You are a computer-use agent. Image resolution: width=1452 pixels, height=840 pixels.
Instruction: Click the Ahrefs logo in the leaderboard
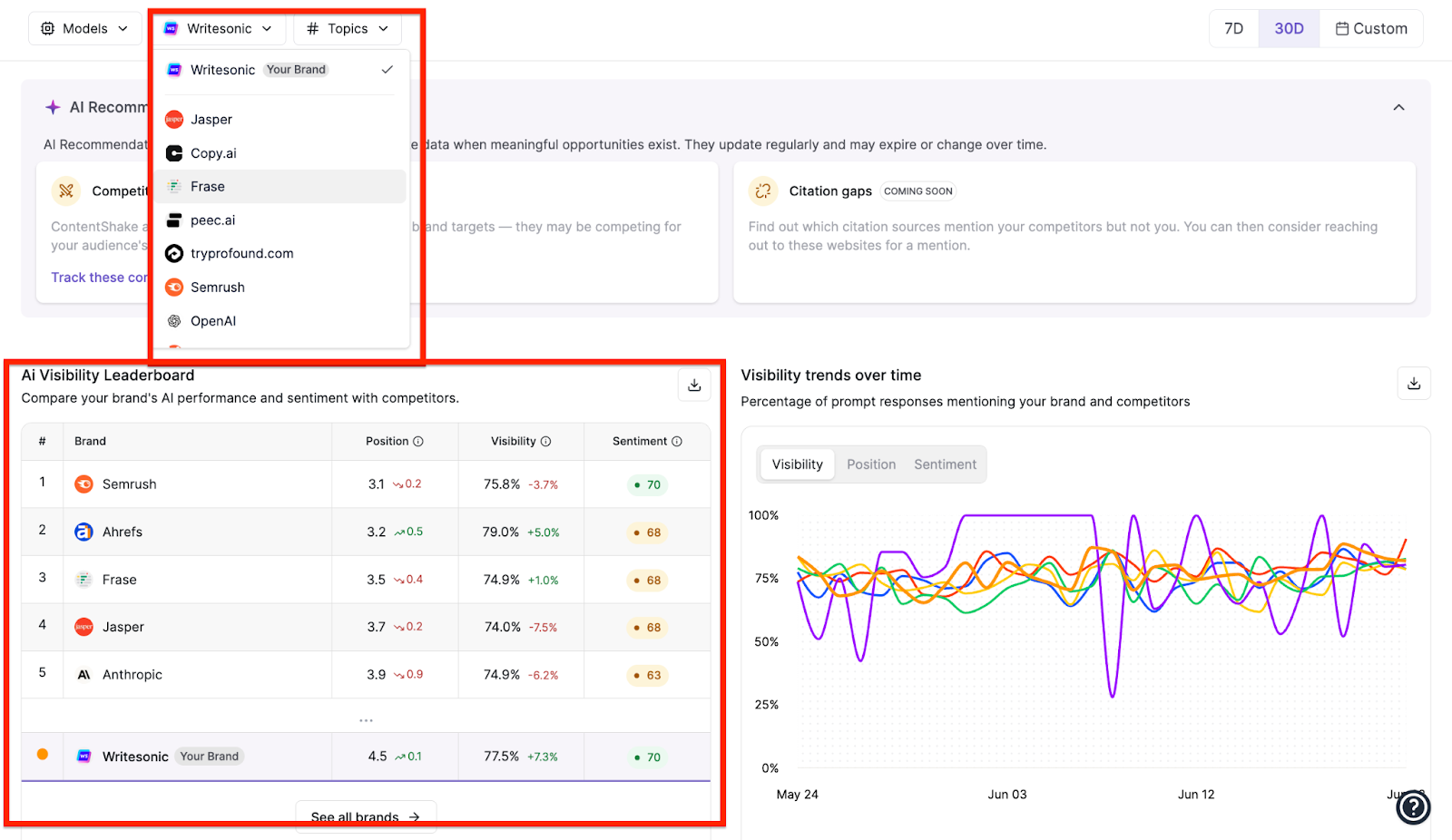83,532
